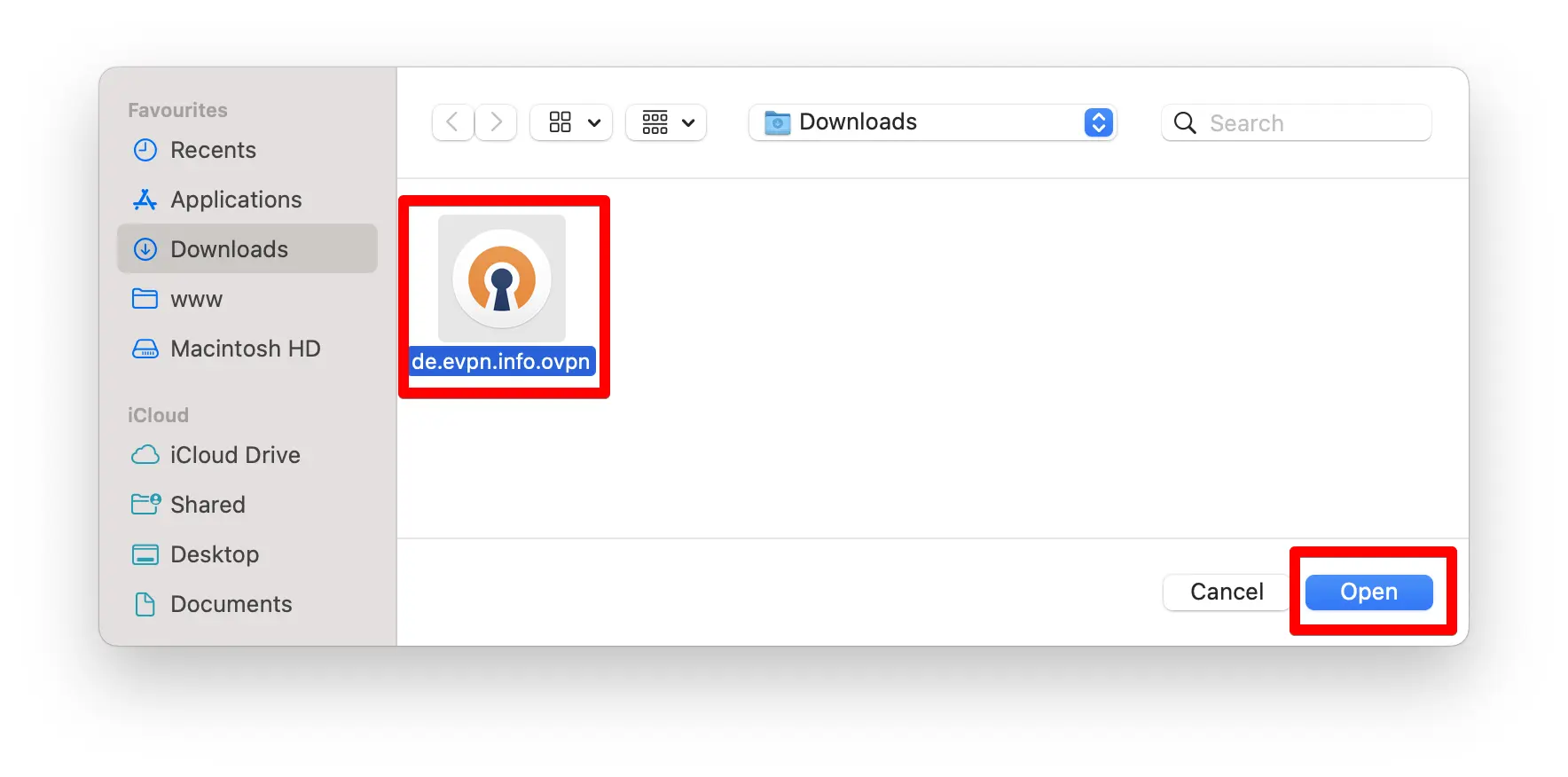Click the desktop icon beside Desktop
Screen dimensions: 1568x777
tap(145, 554)
